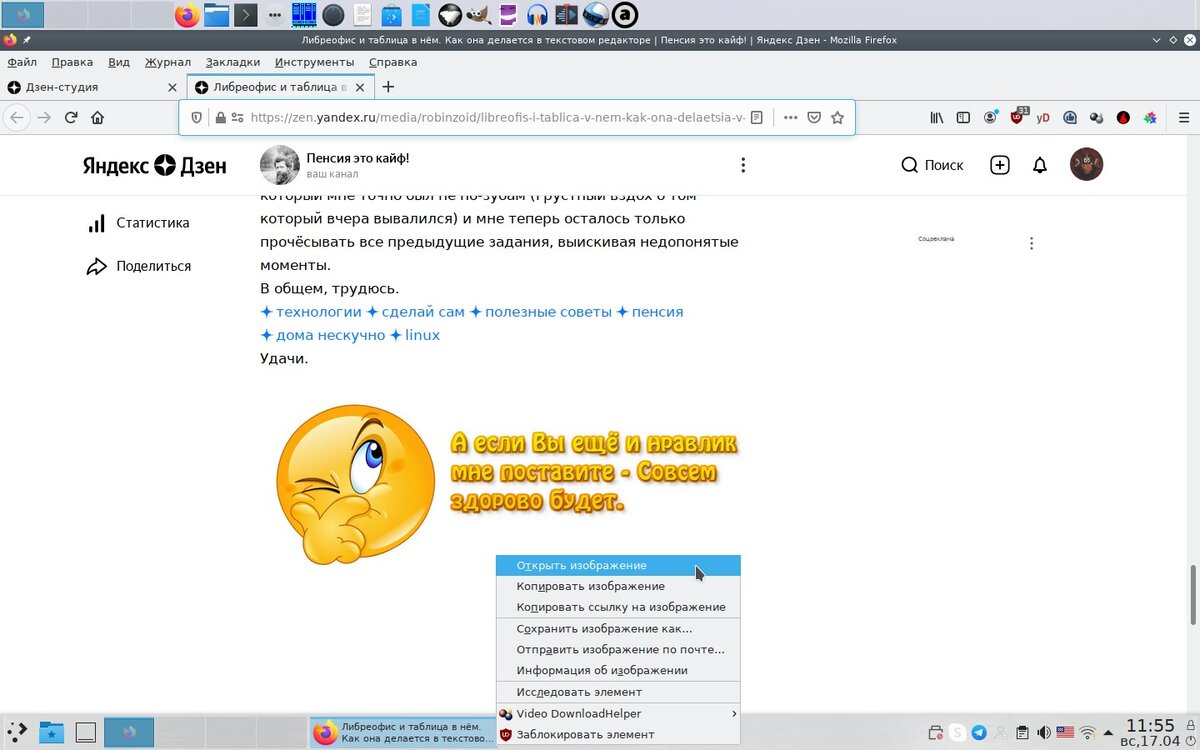
Task: Open Video DownloadHelper toolbar icon
Action: pyautogui.click(x=1097, y=117)
